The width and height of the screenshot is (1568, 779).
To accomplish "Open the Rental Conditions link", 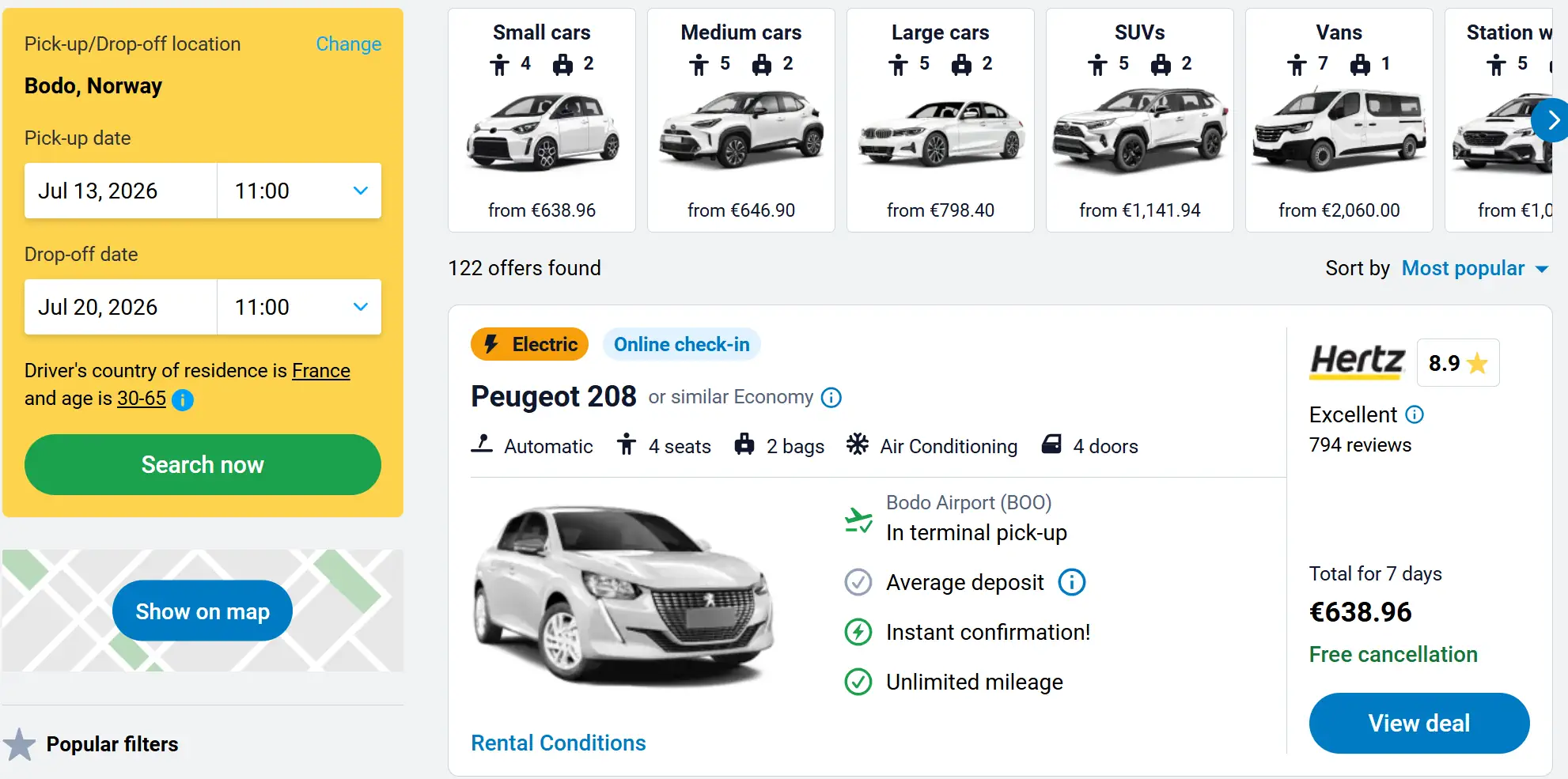I will (558, 743).
